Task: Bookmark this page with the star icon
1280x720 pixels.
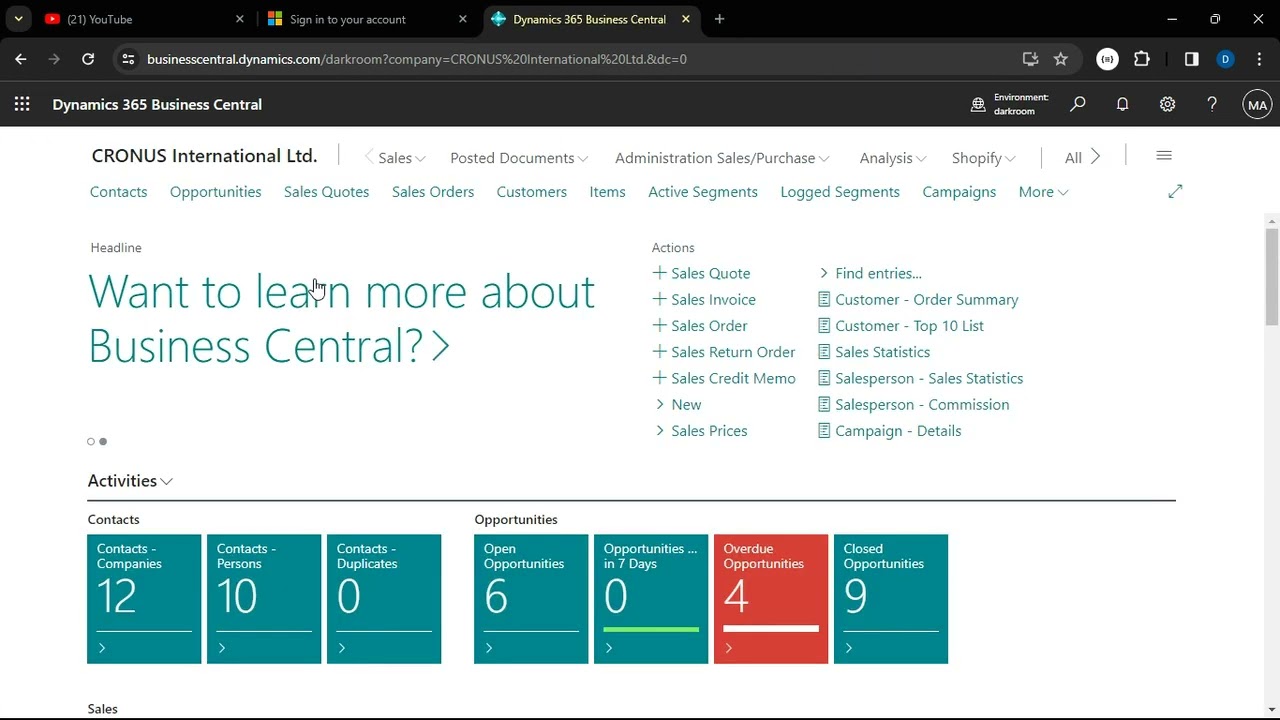Action: (1061, 59)
